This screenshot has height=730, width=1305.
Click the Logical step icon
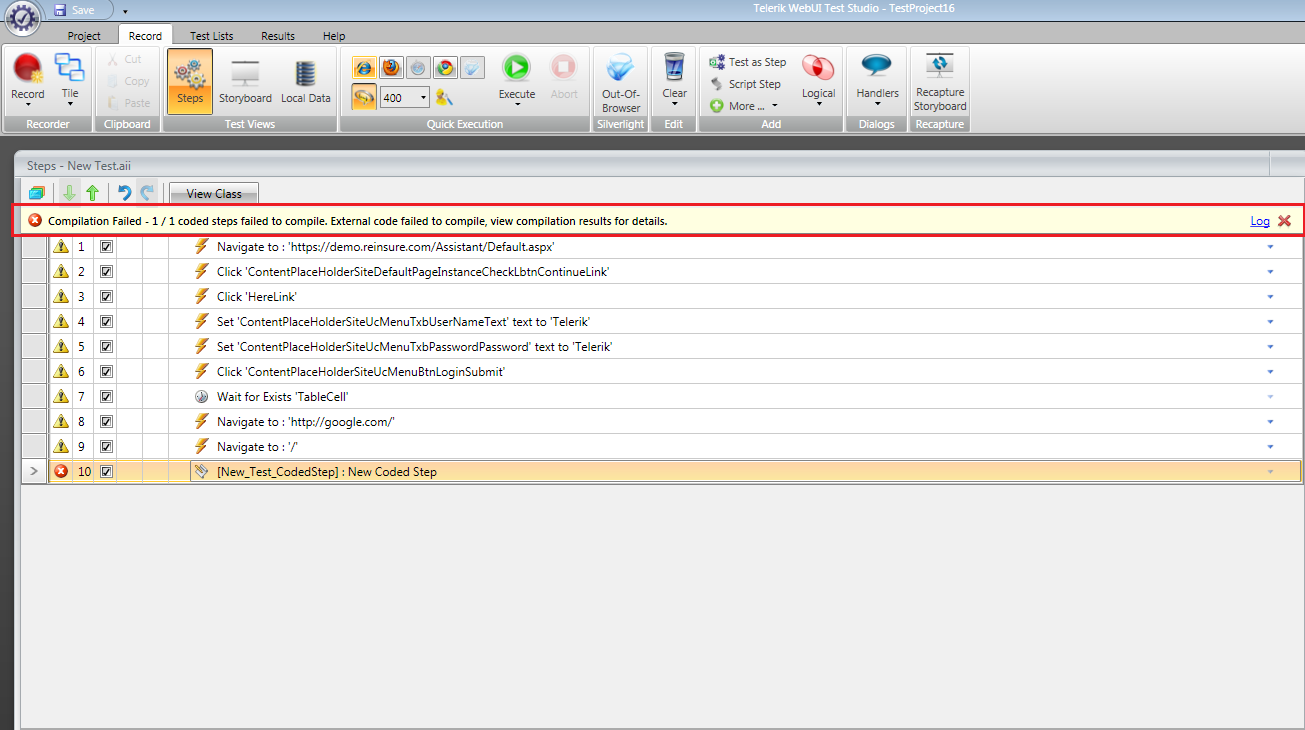click(818, 68)
